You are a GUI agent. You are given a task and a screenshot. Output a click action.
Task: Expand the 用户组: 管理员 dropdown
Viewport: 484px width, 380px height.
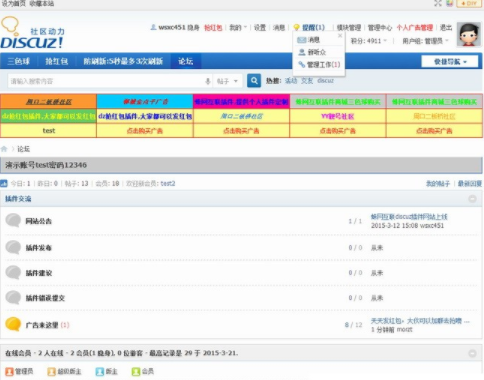(x=425, y=41)
